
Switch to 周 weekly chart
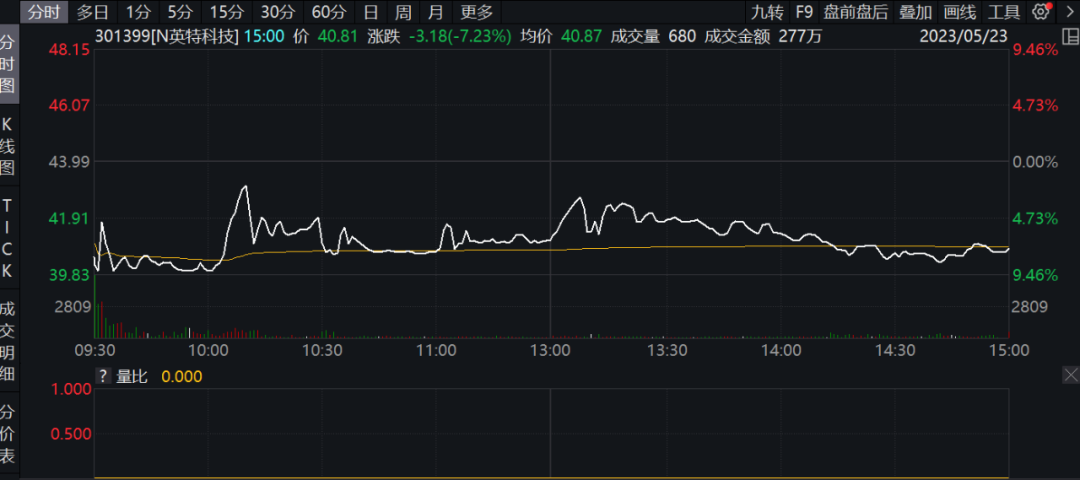point(402,12)
